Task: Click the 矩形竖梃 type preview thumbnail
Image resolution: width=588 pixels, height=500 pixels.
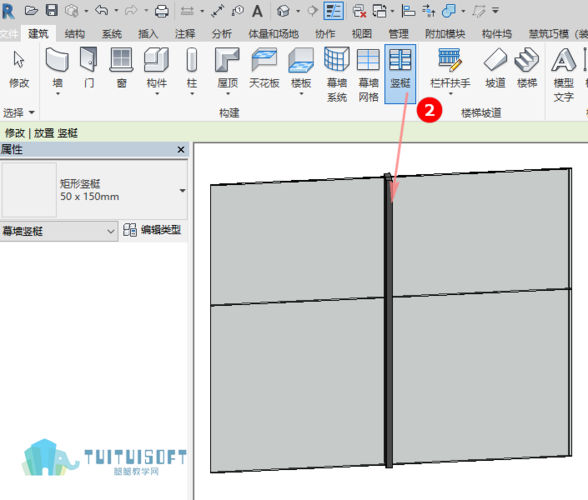Action: [29, 190]
